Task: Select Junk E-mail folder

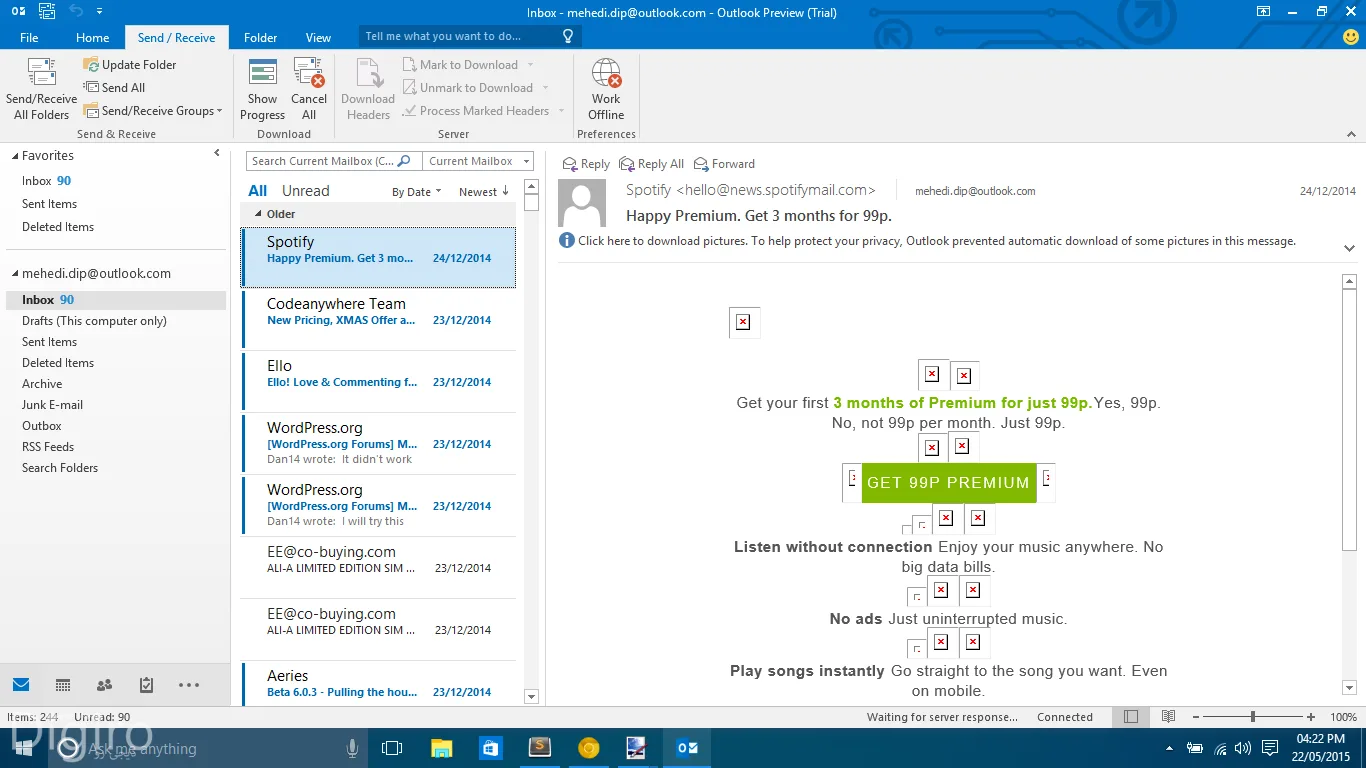Action: click(x=52, y=405)
